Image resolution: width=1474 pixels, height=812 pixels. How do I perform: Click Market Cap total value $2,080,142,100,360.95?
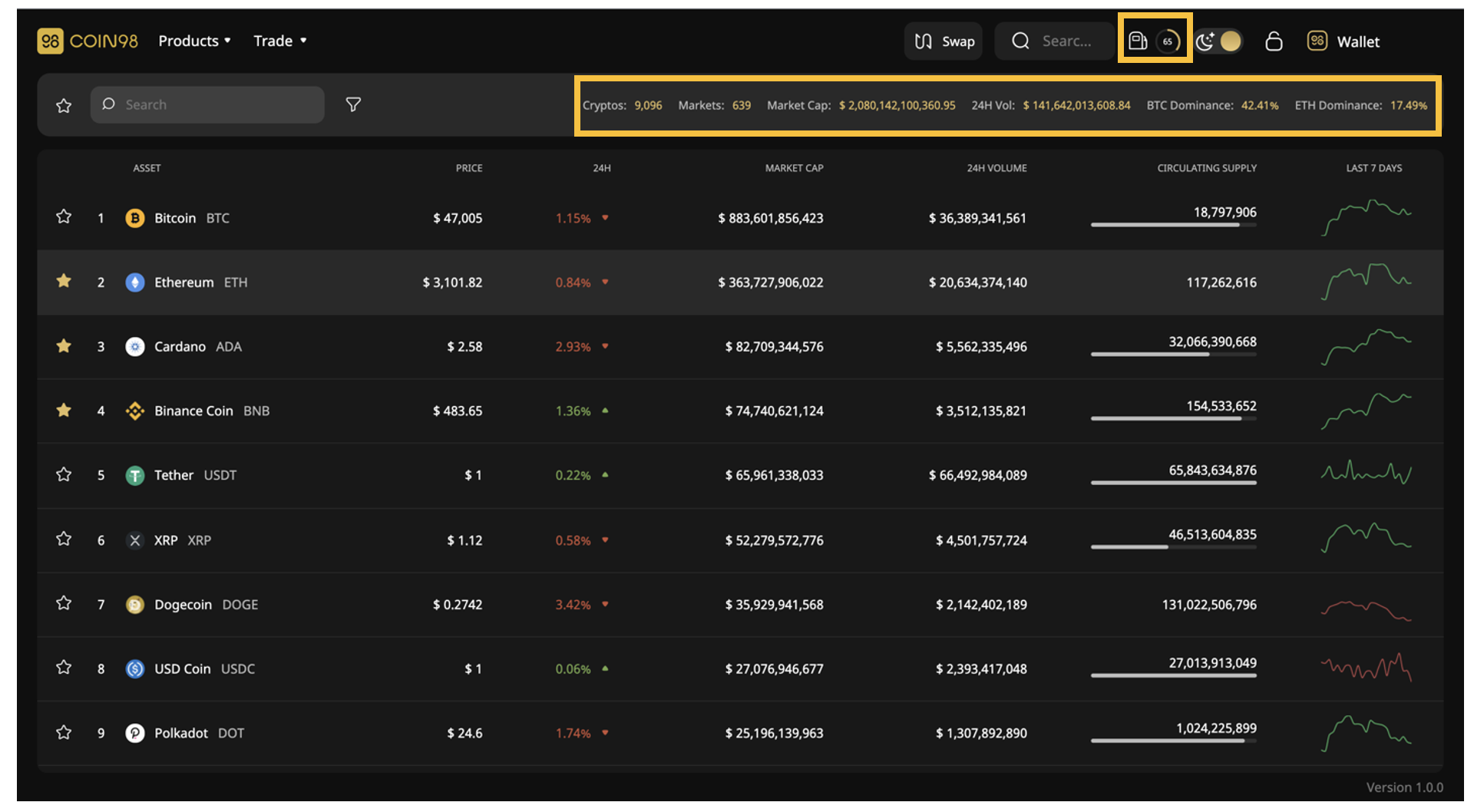(x=897, y=105)
